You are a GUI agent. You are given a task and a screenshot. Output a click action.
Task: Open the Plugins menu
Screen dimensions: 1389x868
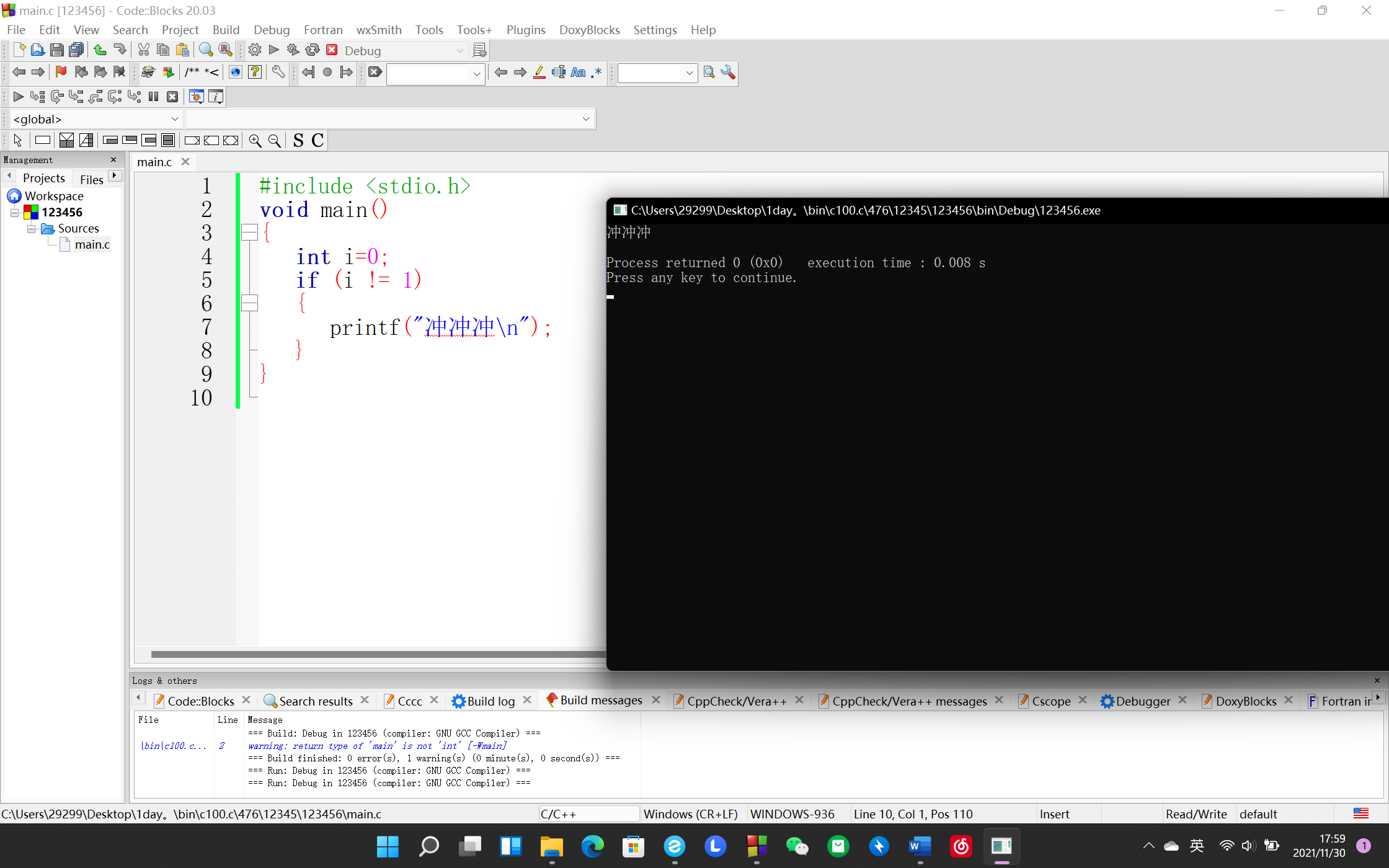coord(525,30)
